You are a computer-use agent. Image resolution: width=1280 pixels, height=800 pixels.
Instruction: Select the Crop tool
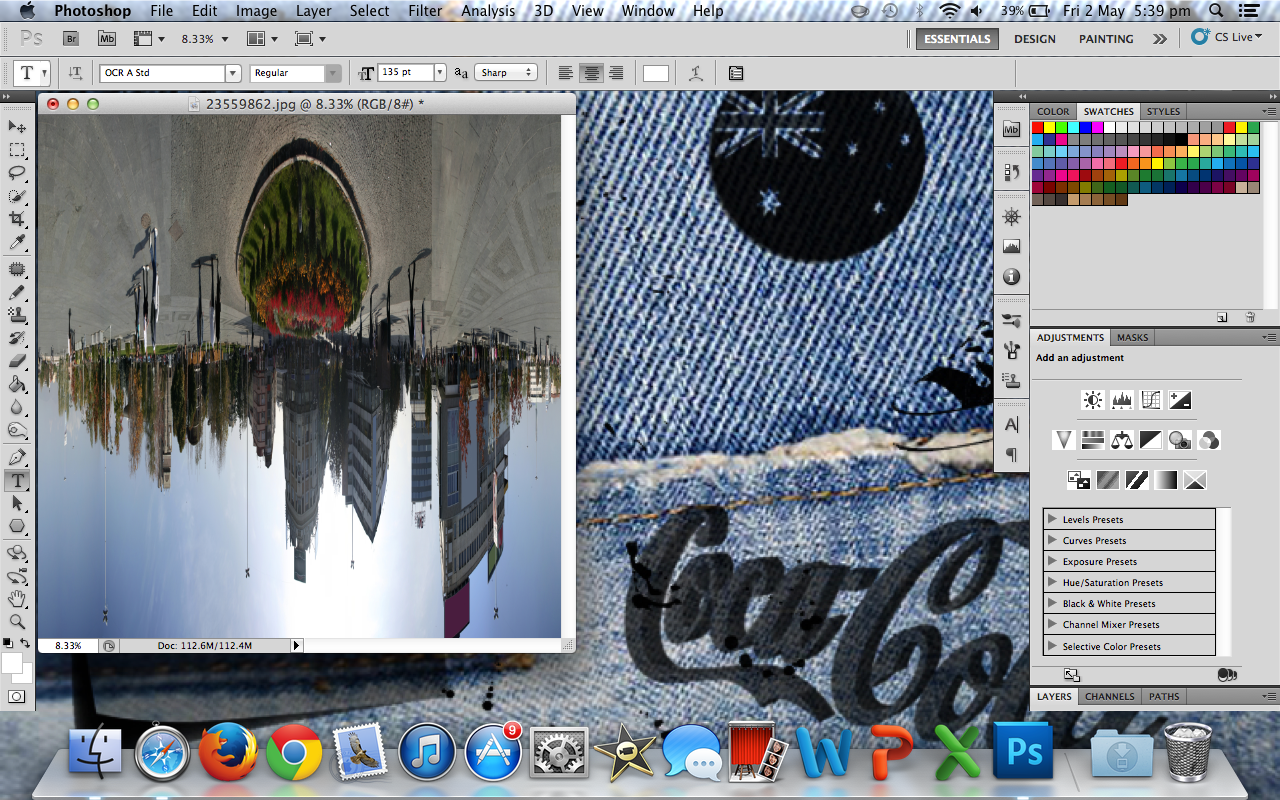click(x=17, y=219)
